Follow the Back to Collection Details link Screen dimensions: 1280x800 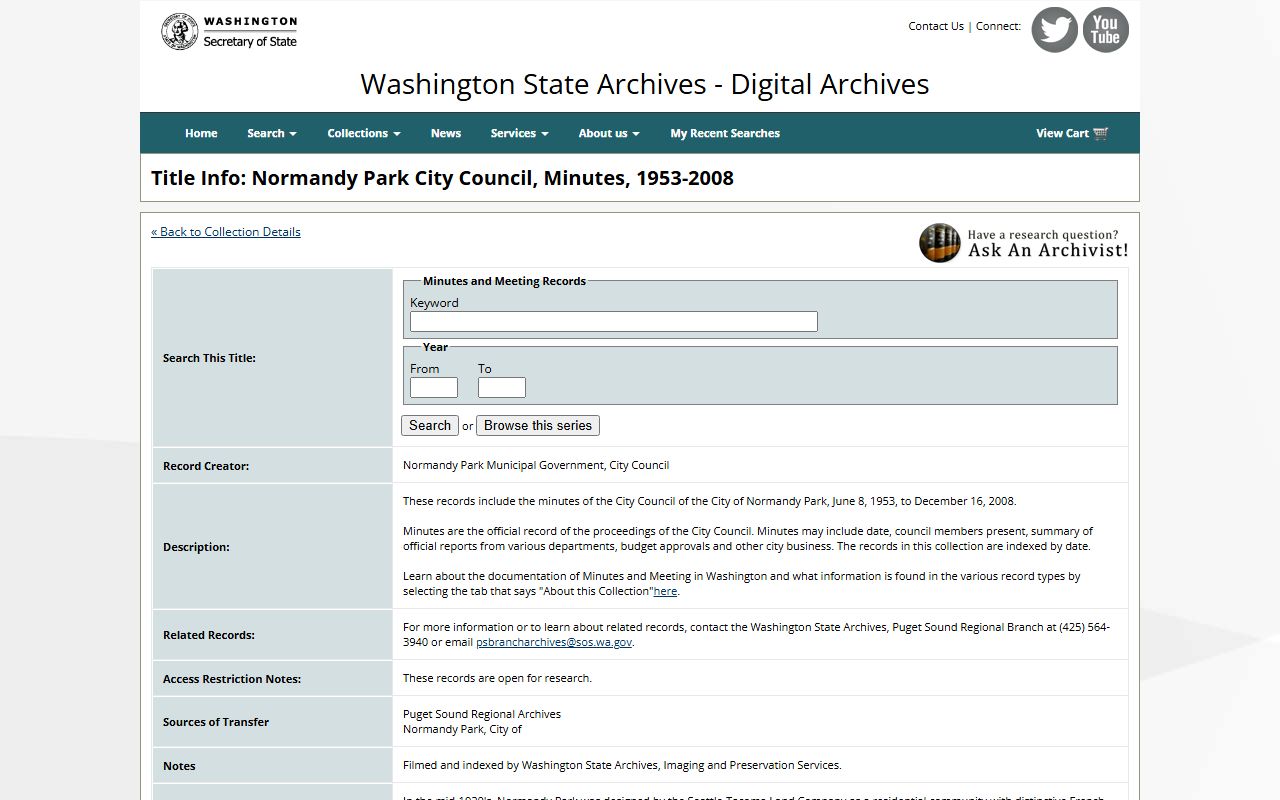(x=226, y=232)
